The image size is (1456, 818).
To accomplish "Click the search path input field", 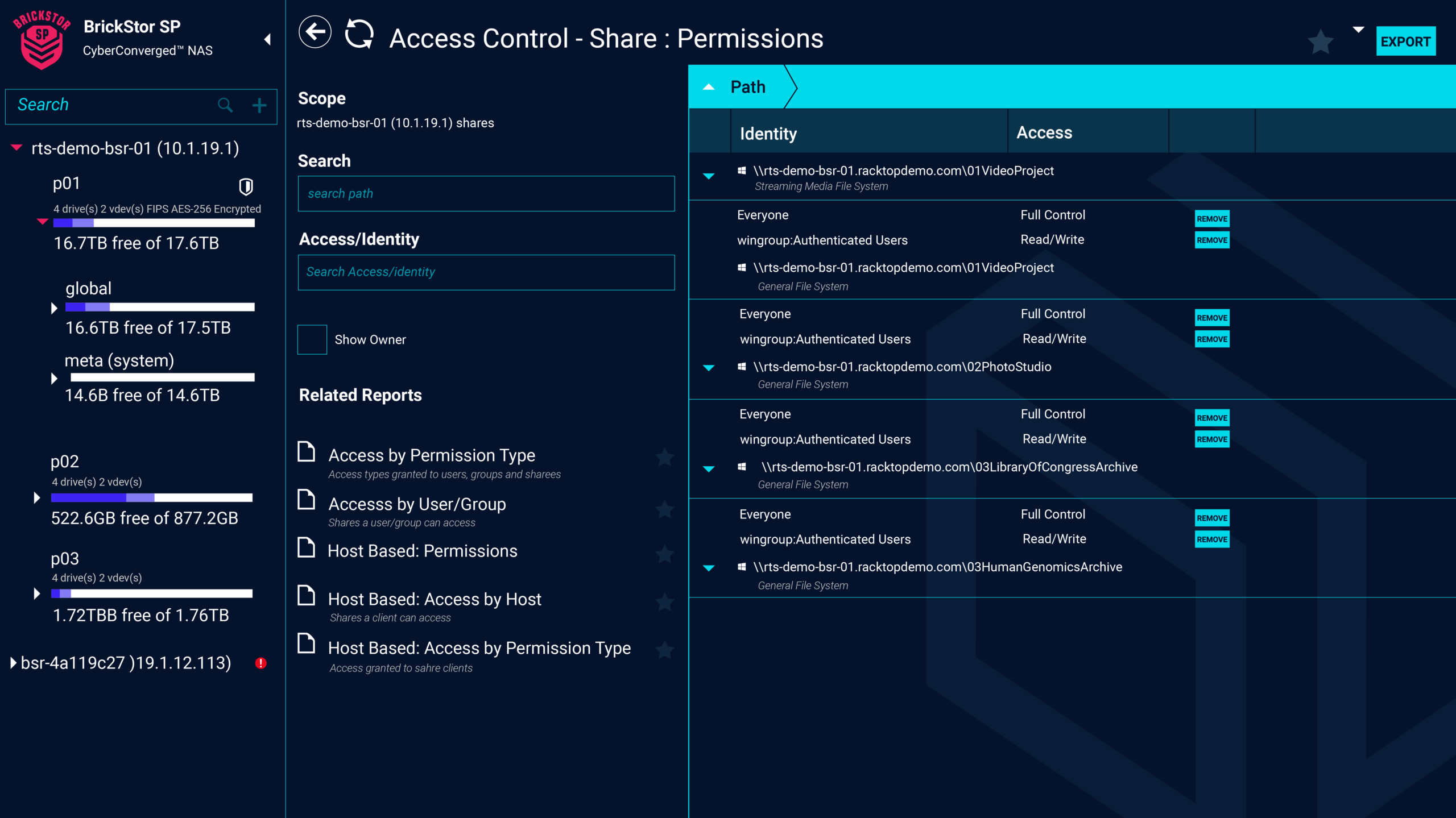I will pyautogui.click(x=486, y=194).
